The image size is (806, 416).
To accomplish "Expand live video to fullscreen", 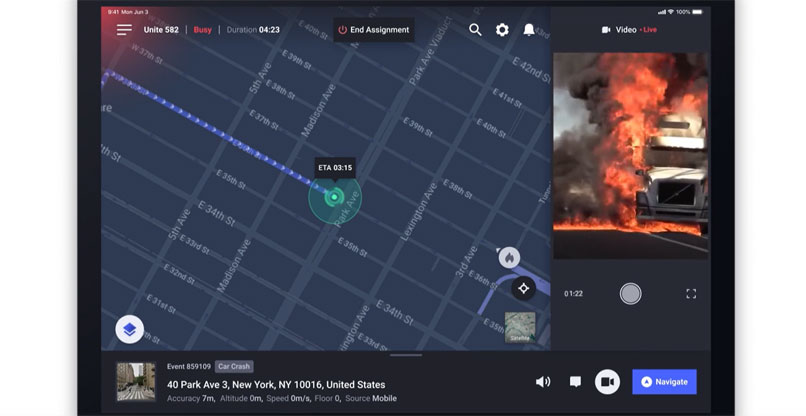I will pyautogui.click(x=691, y=294).
